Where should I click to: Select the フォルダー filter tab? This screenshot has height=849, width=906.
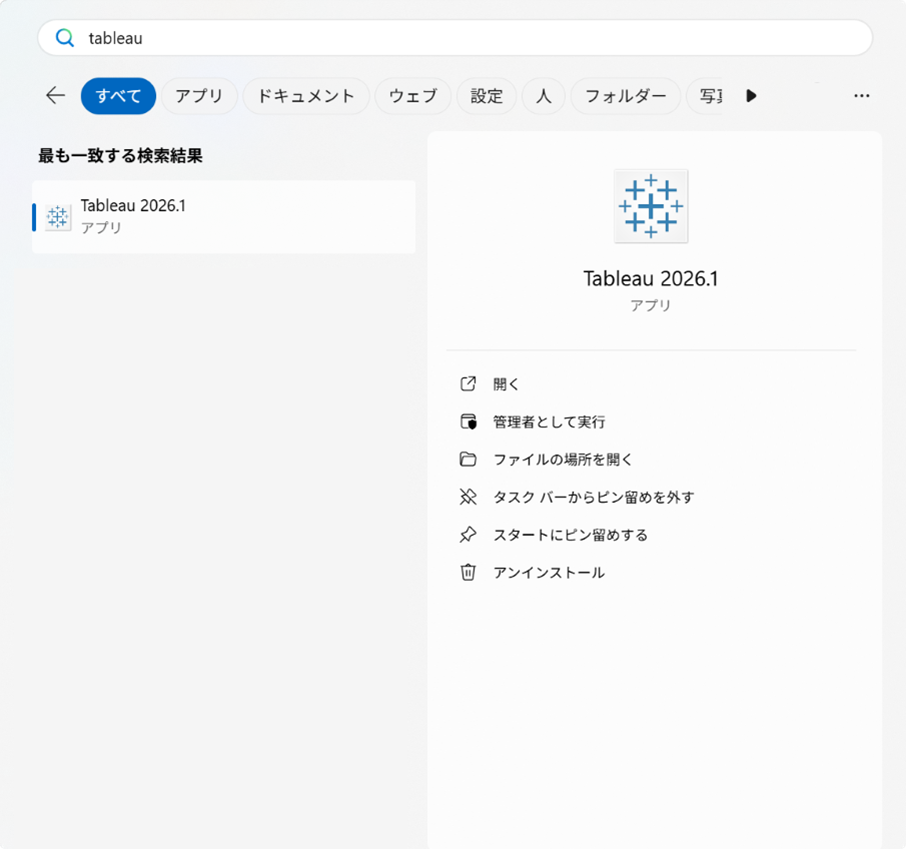[625, 96]
